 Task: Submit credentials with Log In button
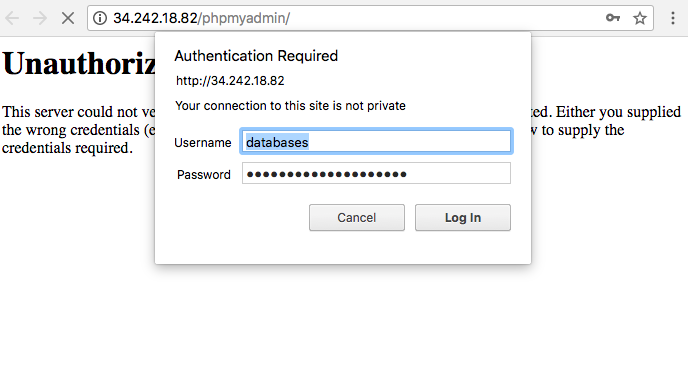tap(463, 218)
